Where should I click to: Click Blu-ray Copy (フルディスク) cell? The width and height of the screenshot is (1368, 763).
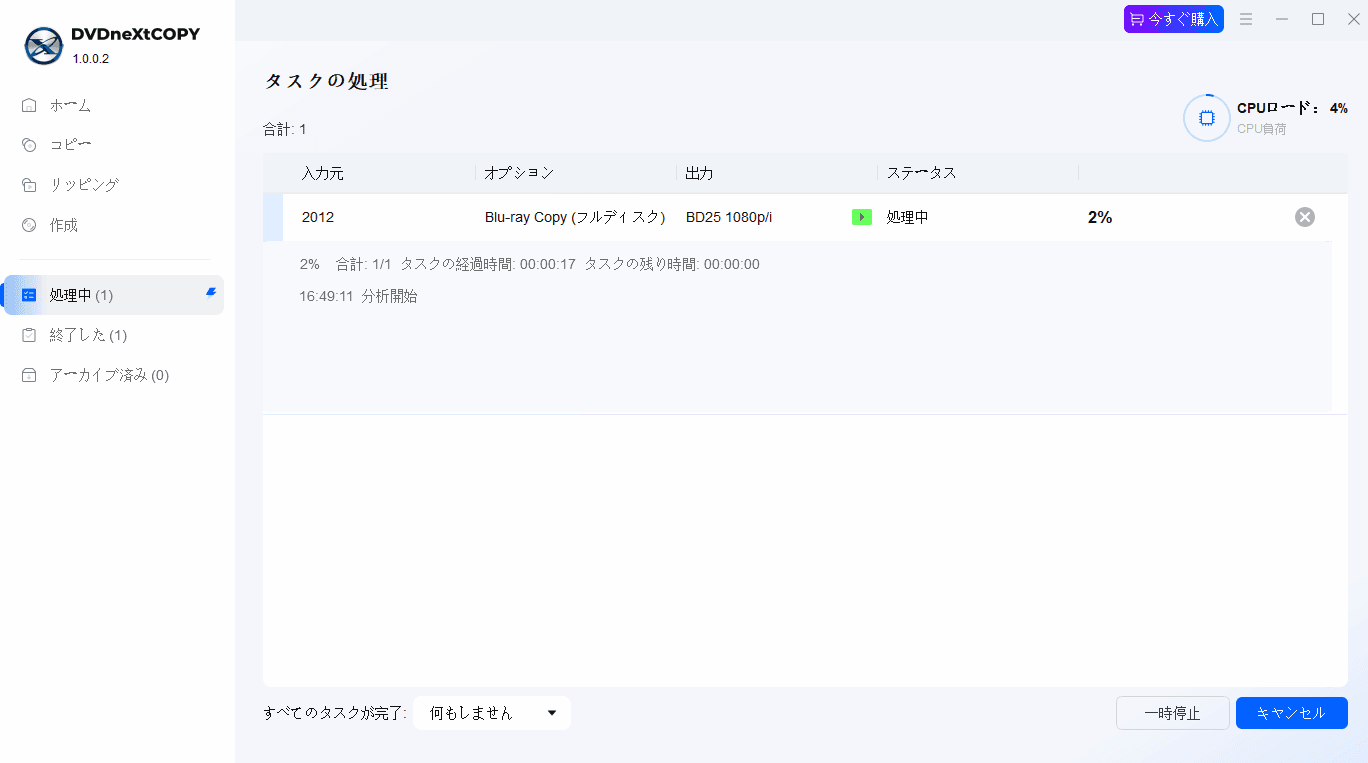tap(575, 217)
